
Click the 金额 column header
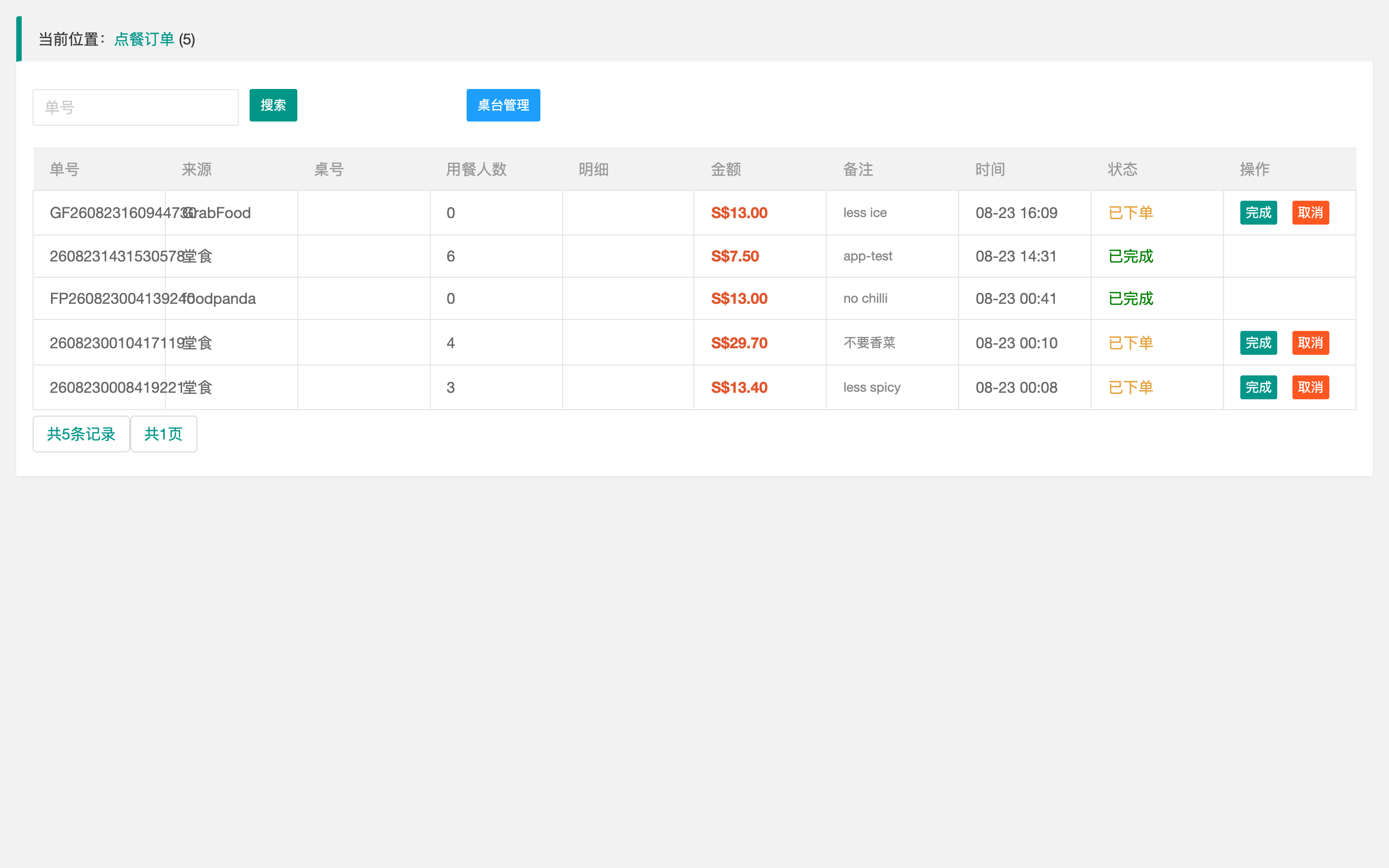click(x=726, y=169)
